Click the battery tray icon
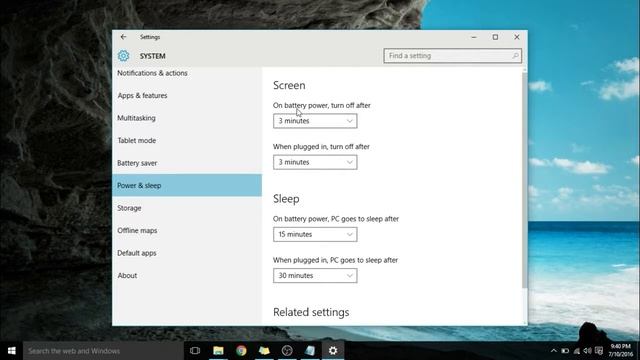 (x=565, y=351)
